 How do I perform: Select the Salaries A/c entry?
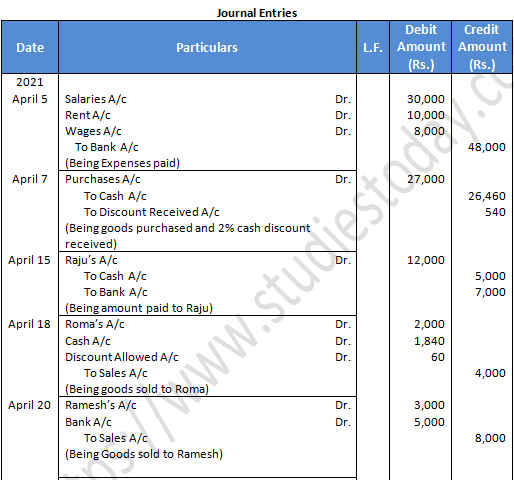(96, 99)
